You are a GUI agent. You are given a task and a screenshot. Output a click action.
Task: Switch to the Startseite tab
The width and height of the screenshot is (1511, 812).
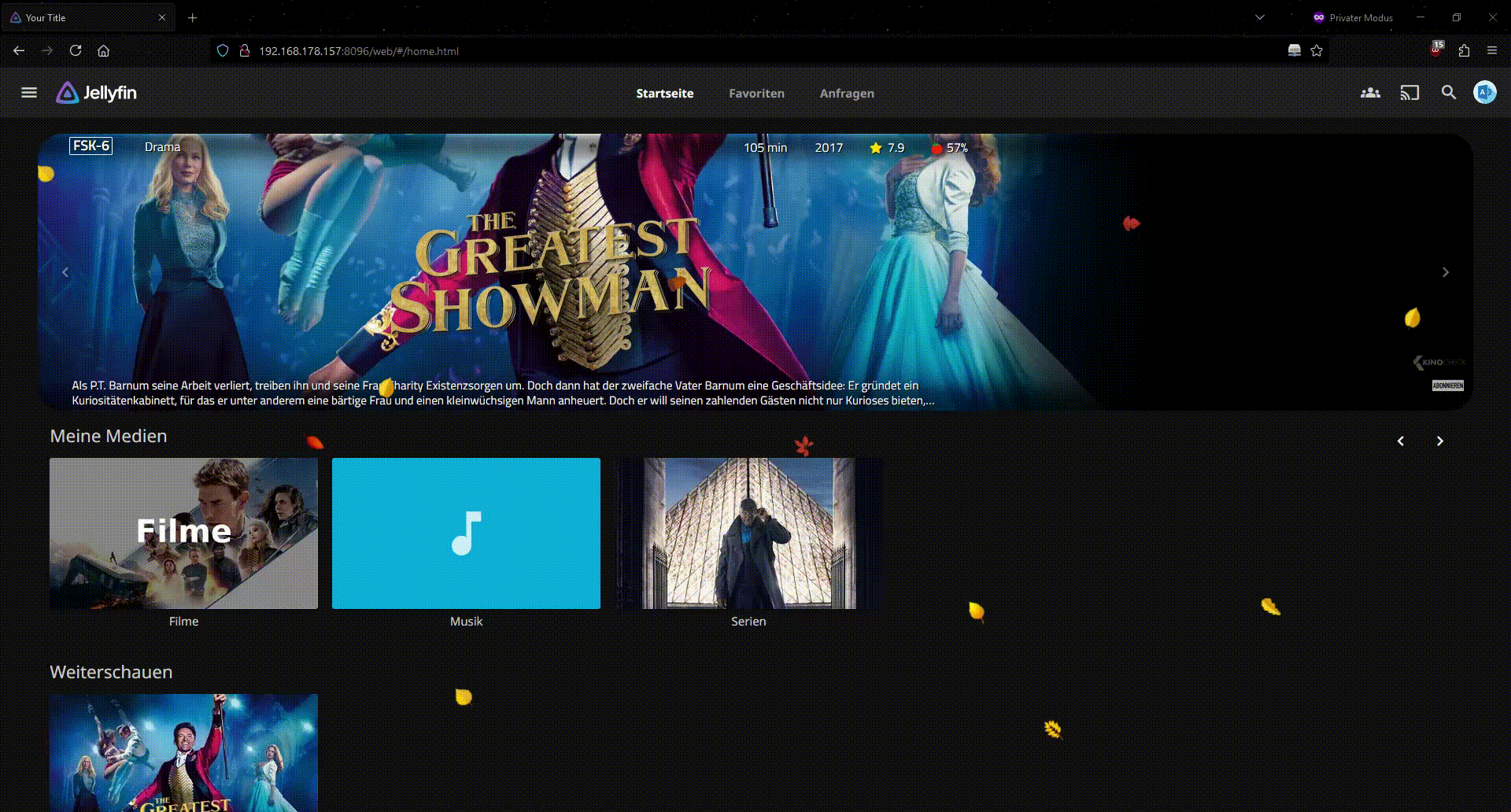pos(665,93)
